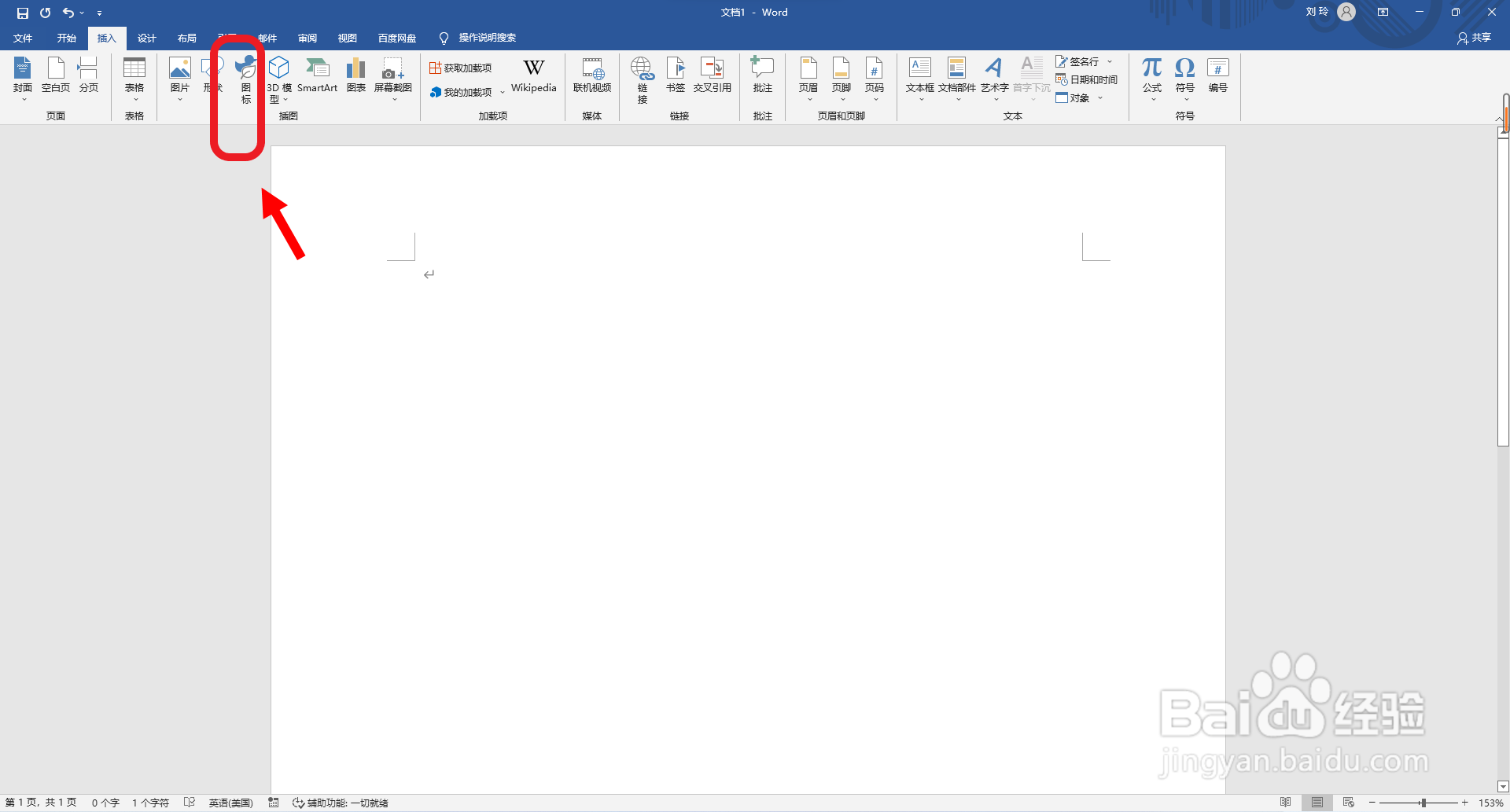
Task: Click the word count '0 个字'
Action: (x=105, y=803)
